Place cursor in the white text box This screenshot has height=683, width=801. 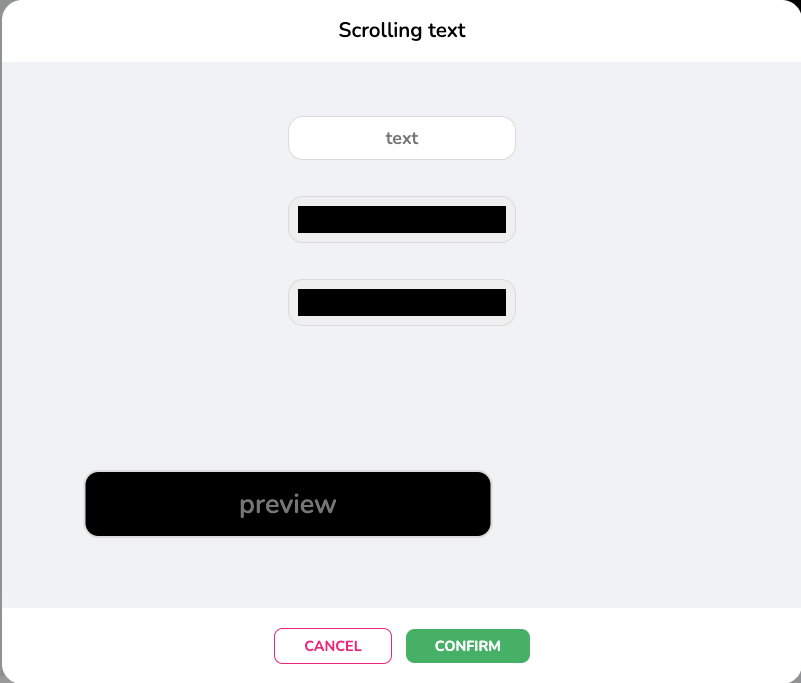401,138
